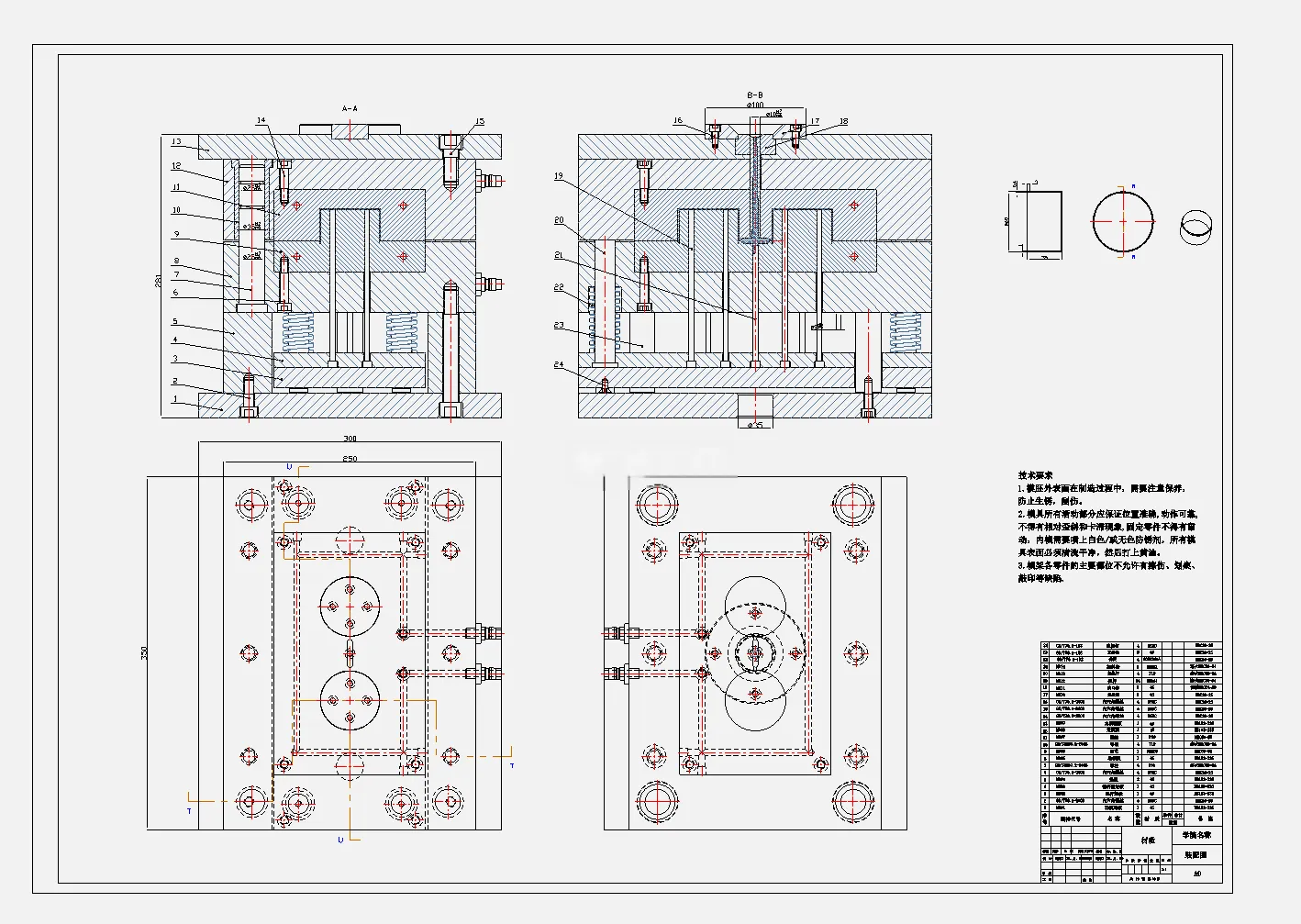
Task: Click the "B-B" section view label
Action: click(755, 95)
